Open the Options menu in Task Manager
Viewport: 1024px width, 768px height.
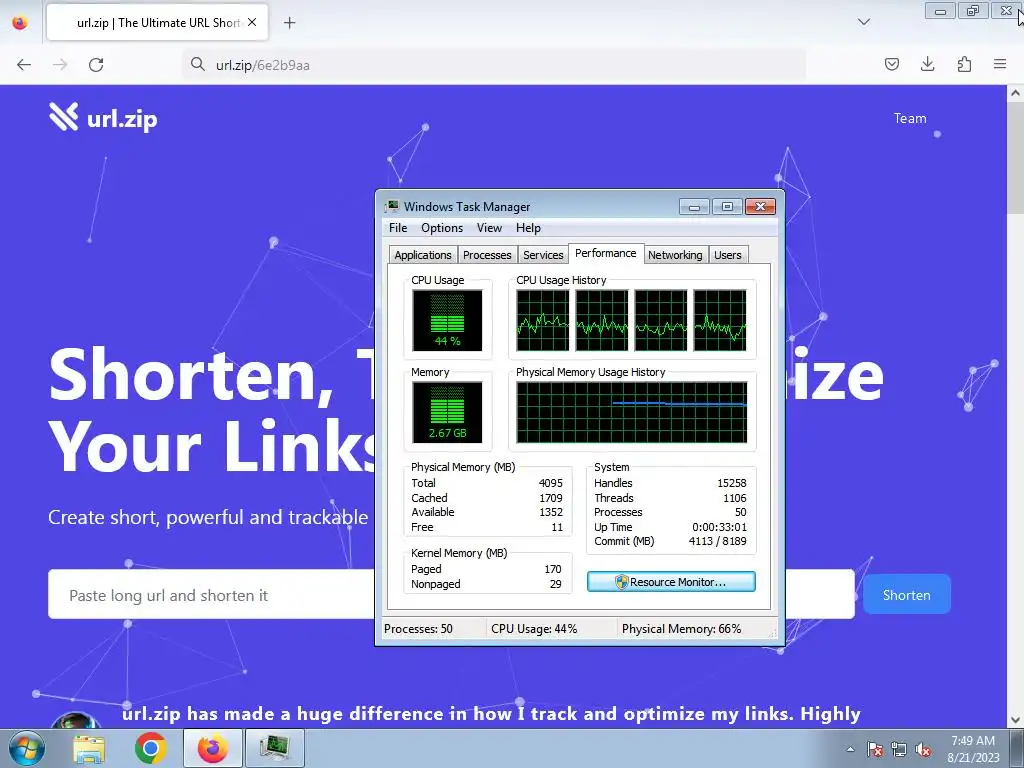pos(441,228)
